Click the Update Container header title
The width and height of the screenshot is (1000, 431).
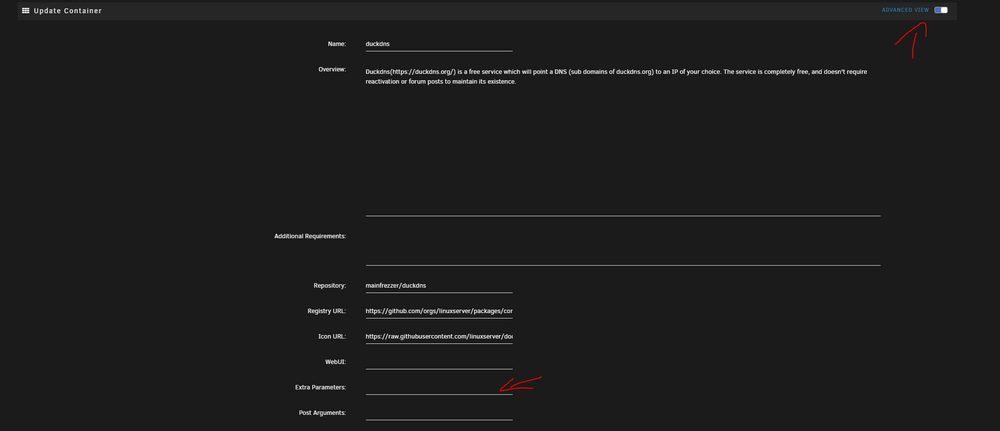68,11
